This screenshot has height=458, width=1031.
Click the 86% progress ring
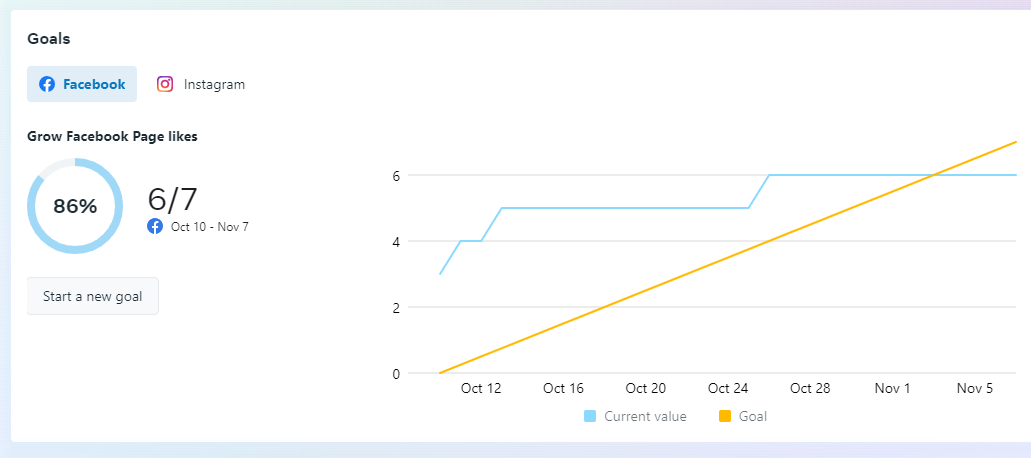75,206
